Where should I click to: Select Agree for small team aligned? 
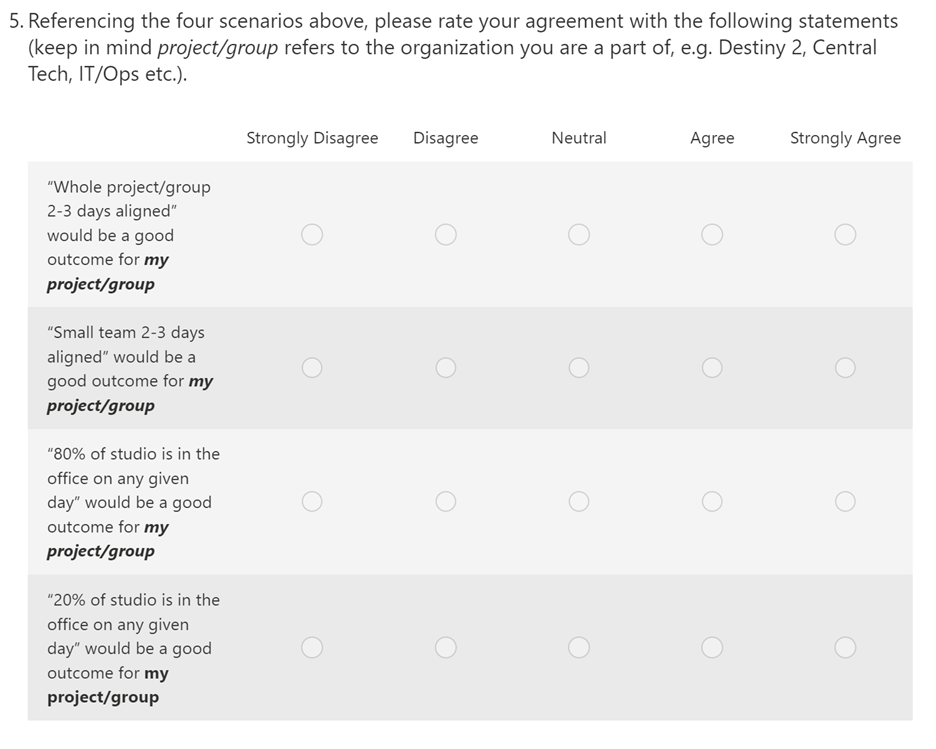712,368
